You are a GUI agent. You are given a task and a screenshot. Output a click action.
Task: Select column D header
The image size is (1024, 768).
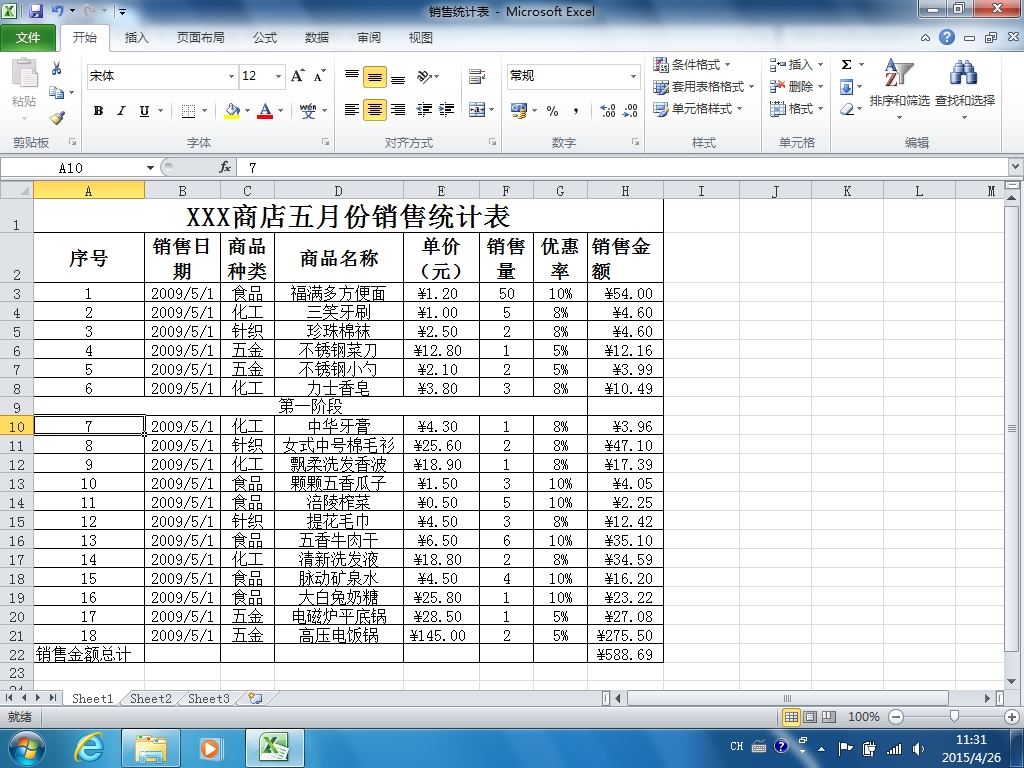[x=338, y=191]
